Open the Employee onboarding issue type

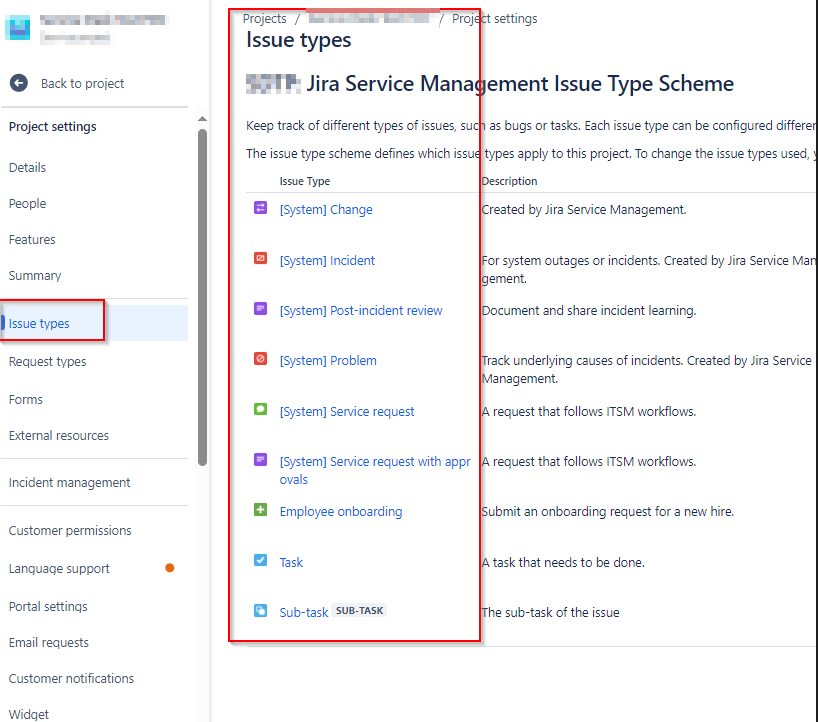[x=341, y=512]
